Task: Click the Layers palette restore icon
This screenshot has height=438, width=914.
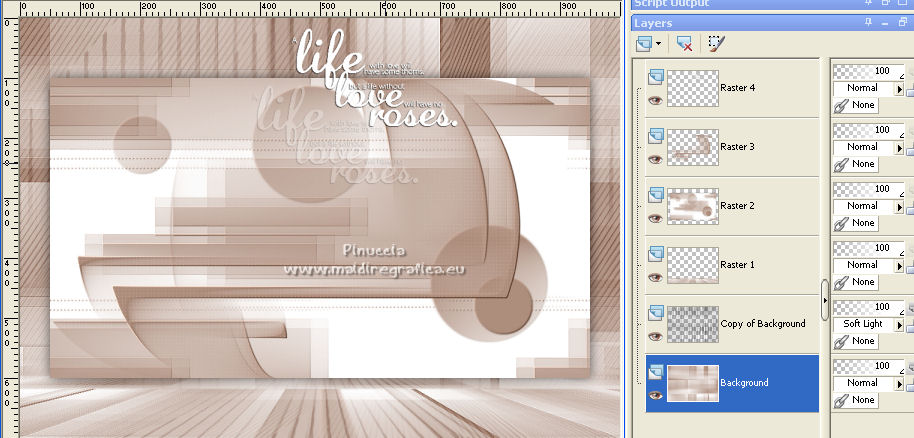Action: click(903, 23)
